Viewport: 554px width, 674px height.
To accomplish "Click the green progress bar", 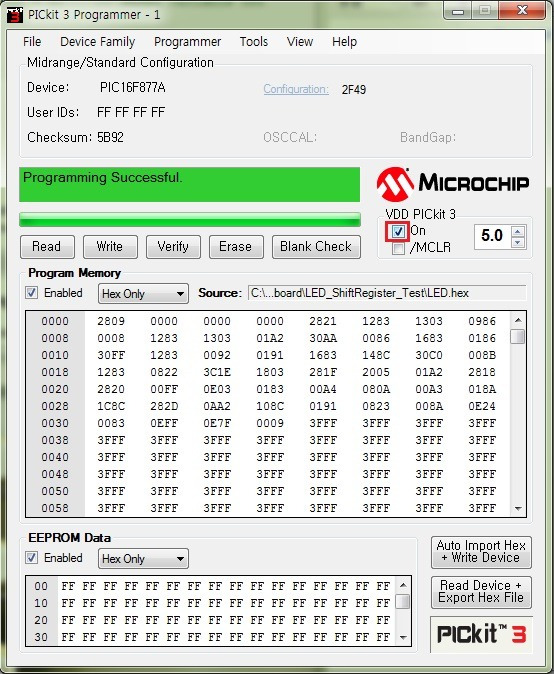I will point(190,219).
